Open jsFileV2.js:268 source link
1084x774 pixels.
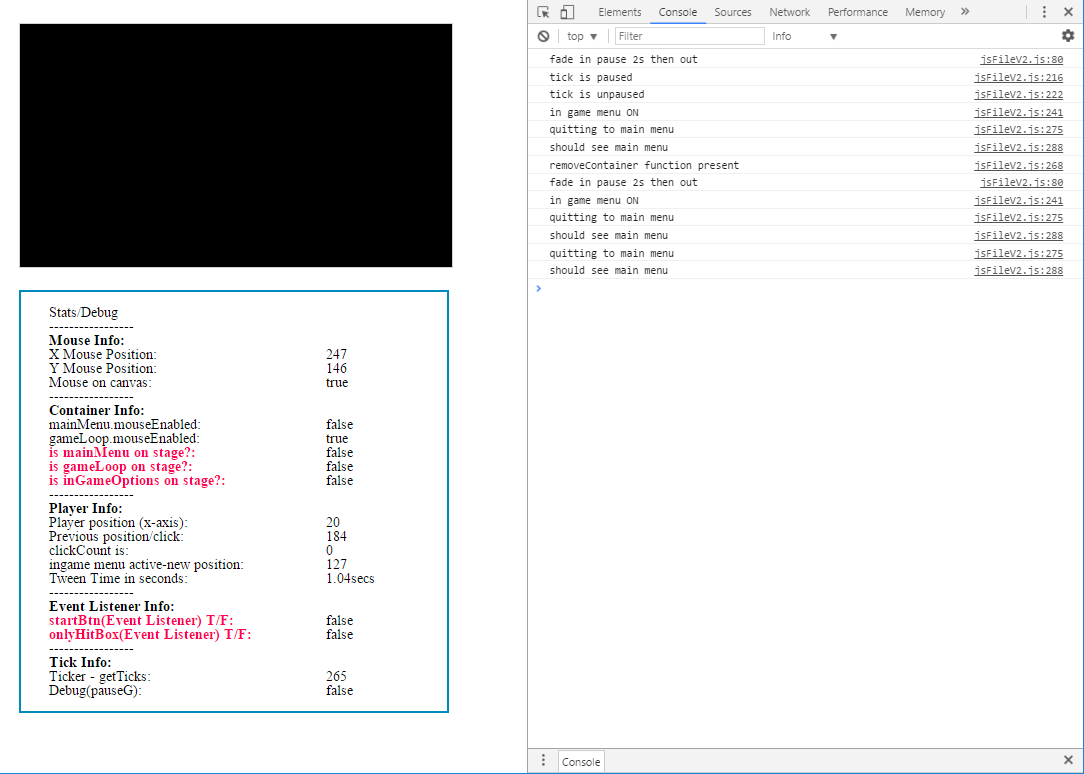coord(1018,165)
